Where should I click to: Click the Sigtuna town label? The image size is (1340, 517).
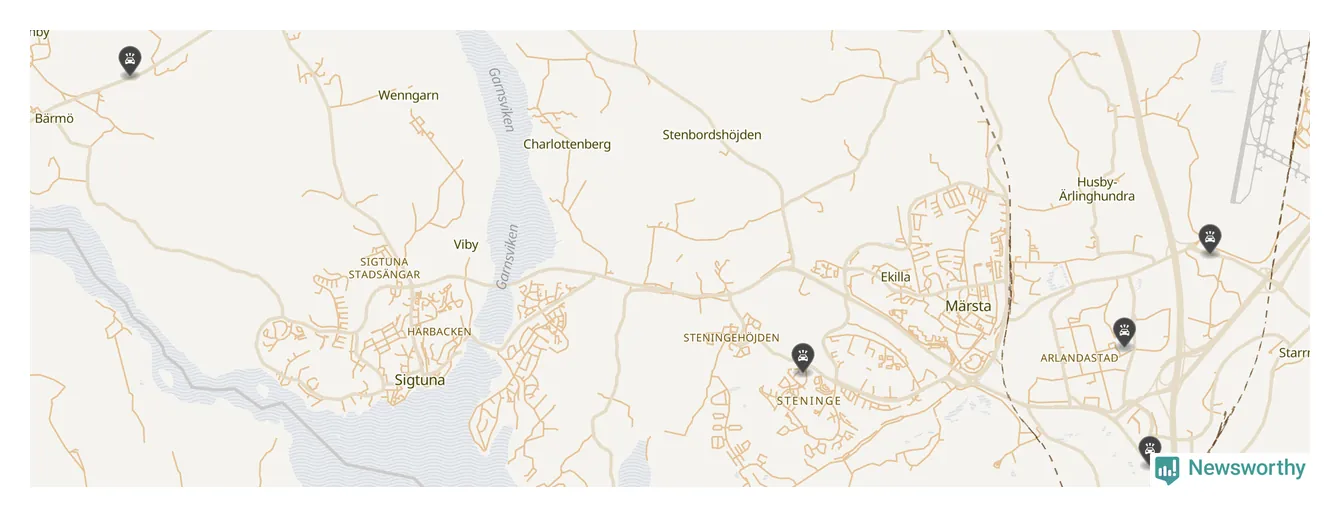(x=420, y=380)
